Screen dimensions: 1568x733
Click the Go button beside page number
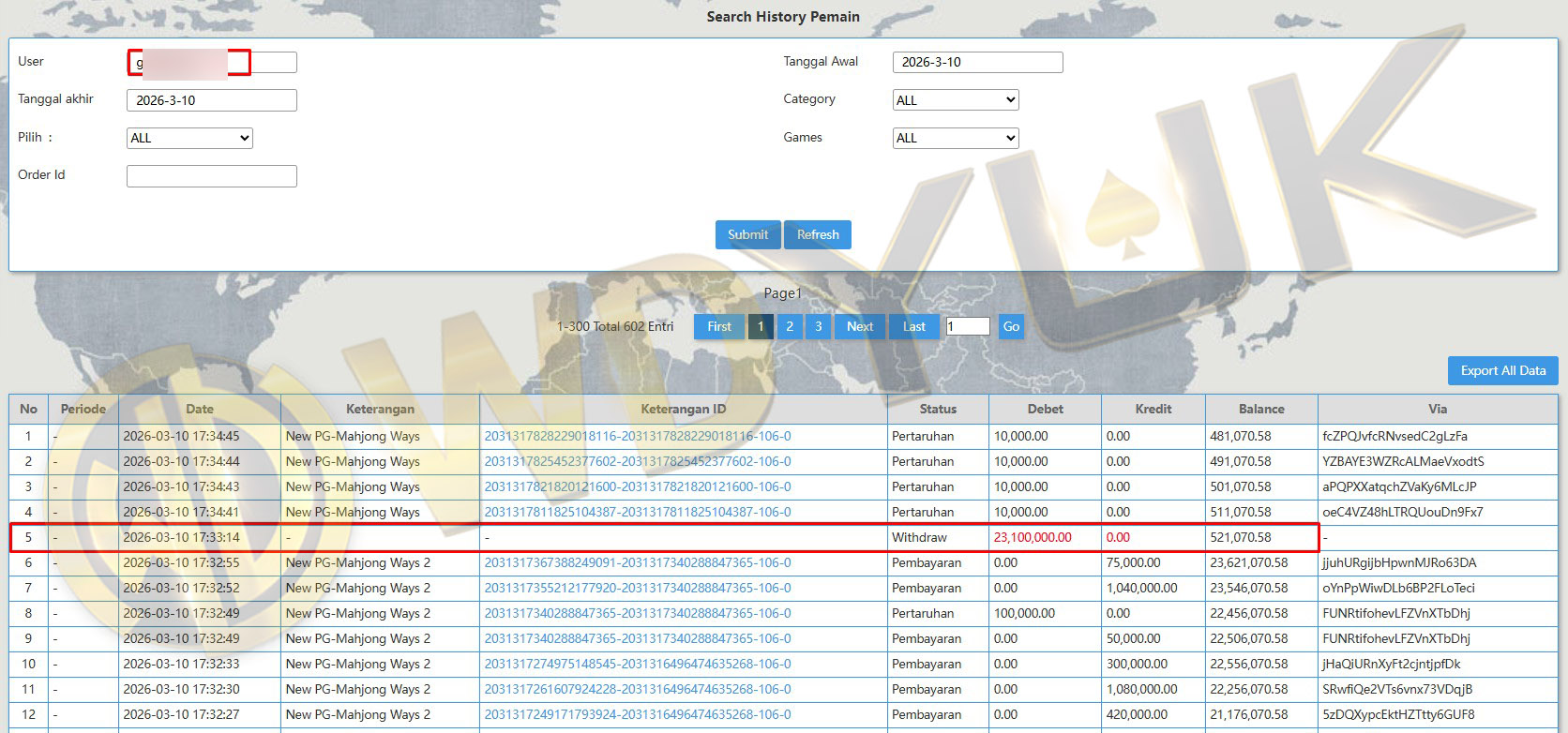1011,326
